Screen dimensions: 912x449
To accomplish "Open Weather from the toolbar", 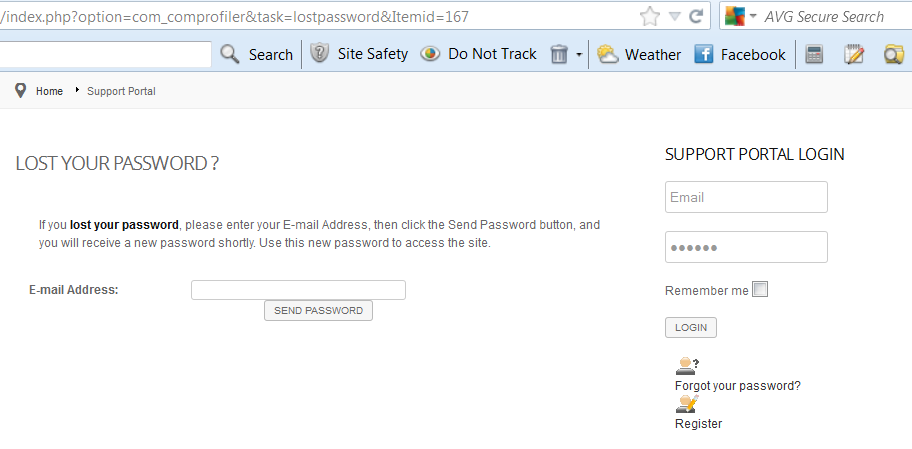I will [x=639, y=55].
